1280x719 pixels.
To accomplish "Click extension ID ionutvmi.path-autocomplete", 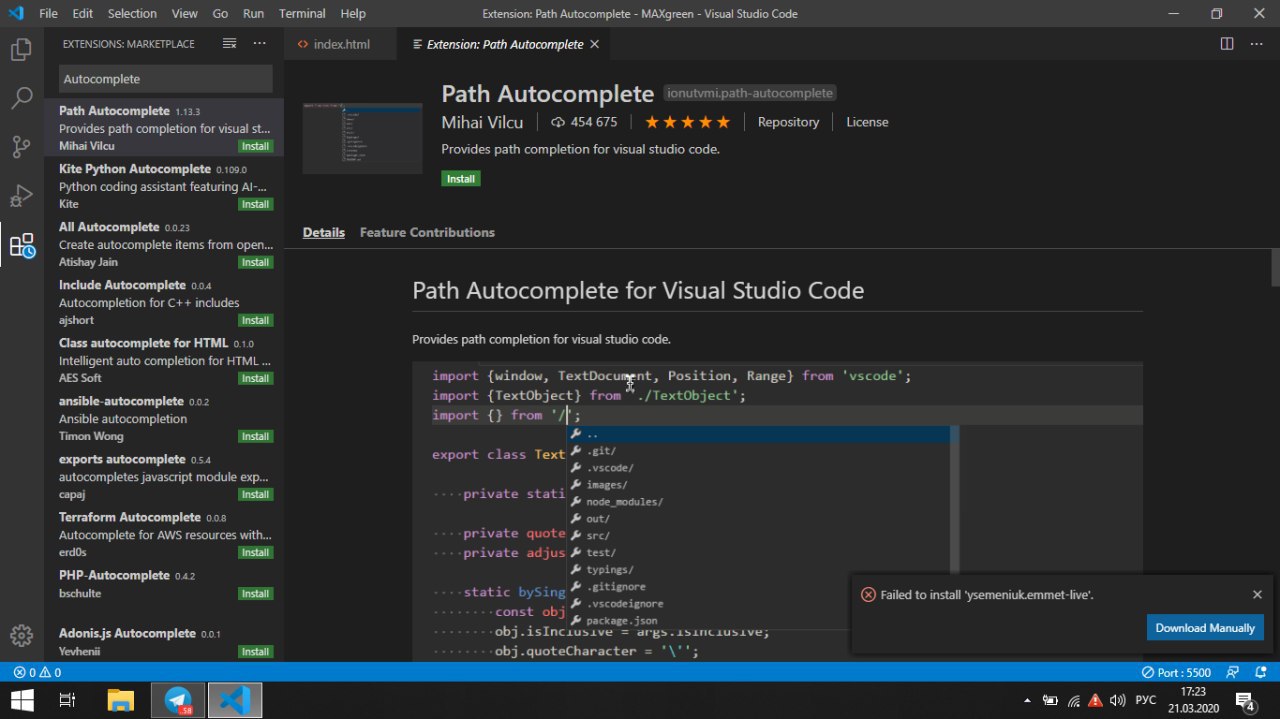I will [x=750, y=93].
